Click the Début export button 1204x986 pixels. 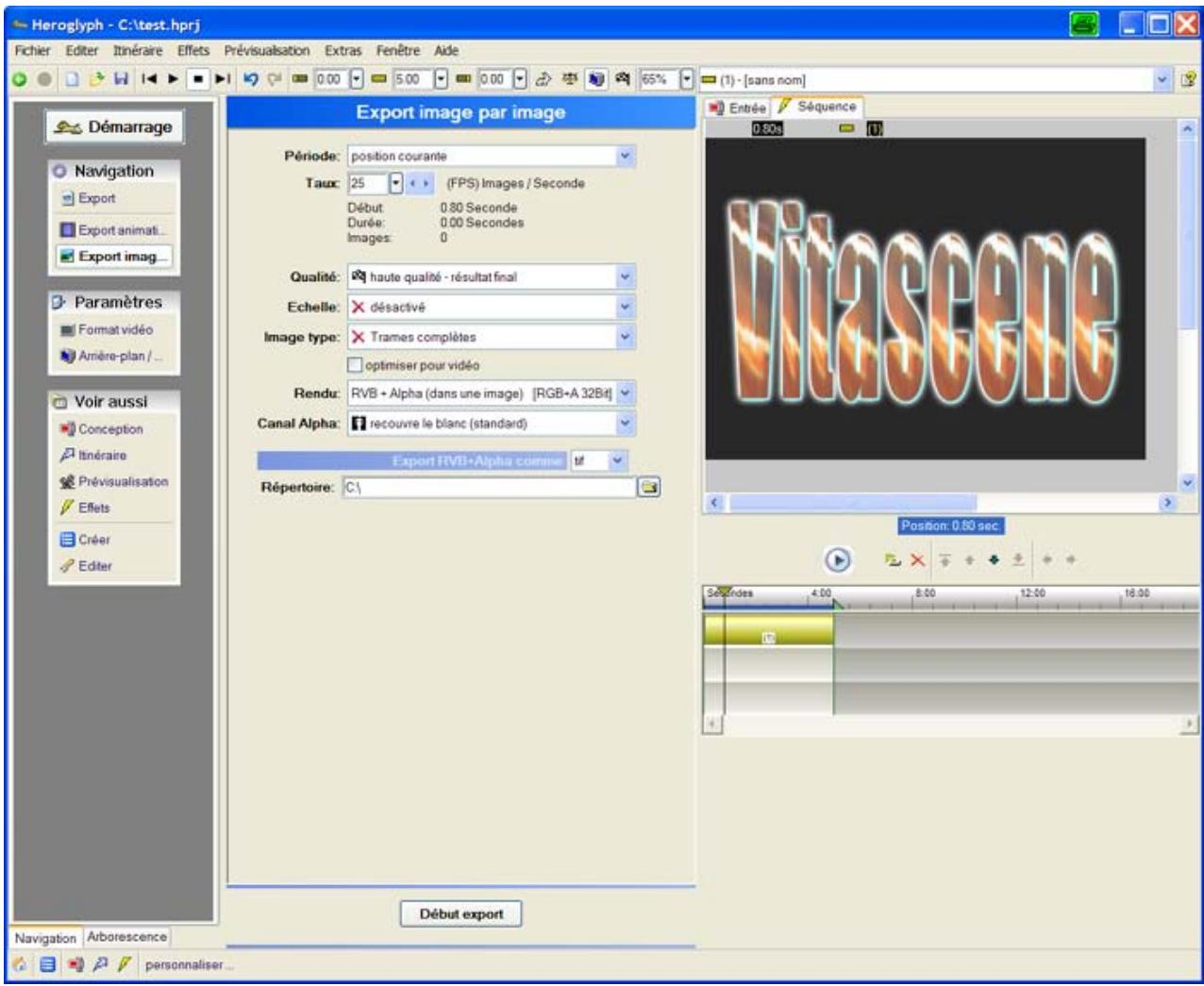460,914
